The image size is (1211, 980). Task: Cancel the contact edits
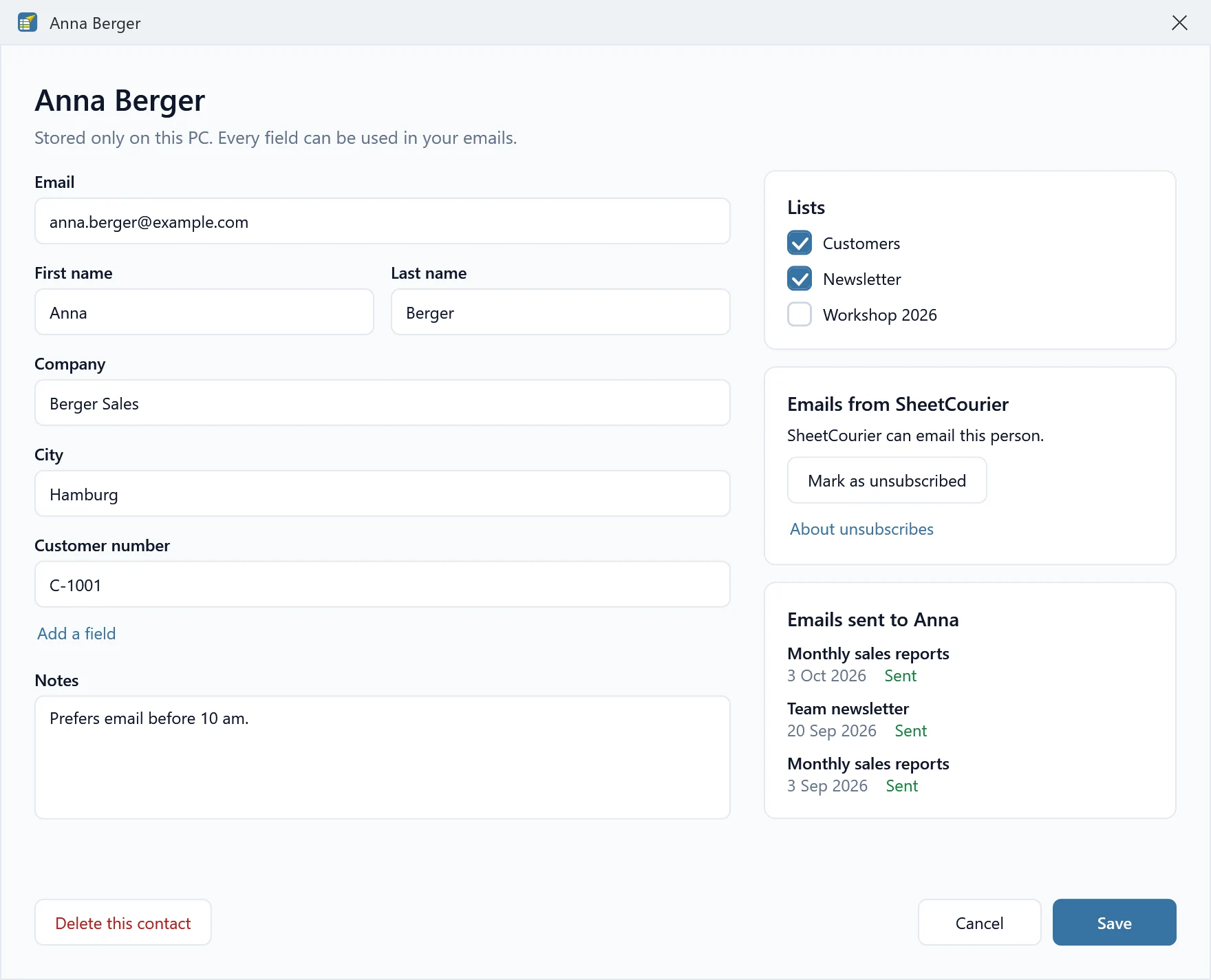tap(979, 922)
